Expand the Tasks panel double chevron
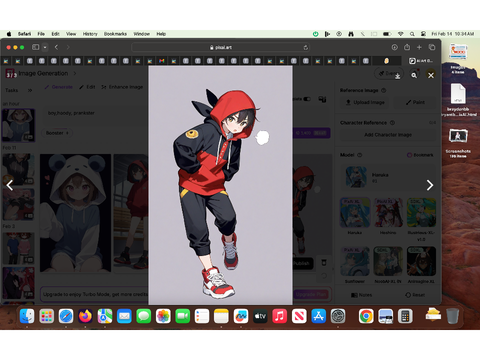Viewport: 480px width, 360px height. click(x=30, y=90)
